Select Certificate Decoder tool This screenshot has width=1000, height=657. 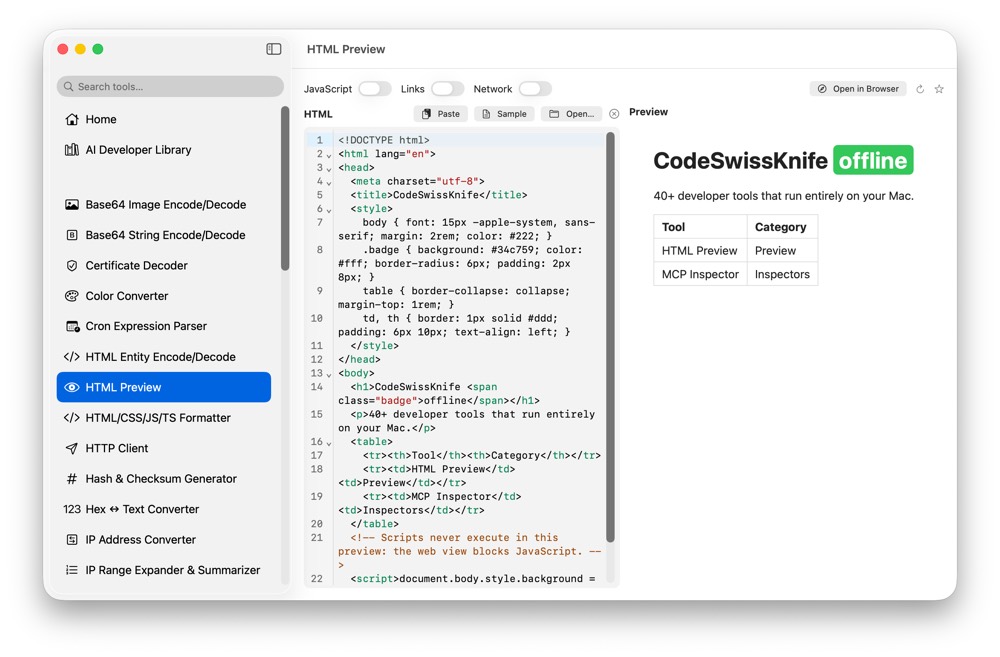pos(164,265)
